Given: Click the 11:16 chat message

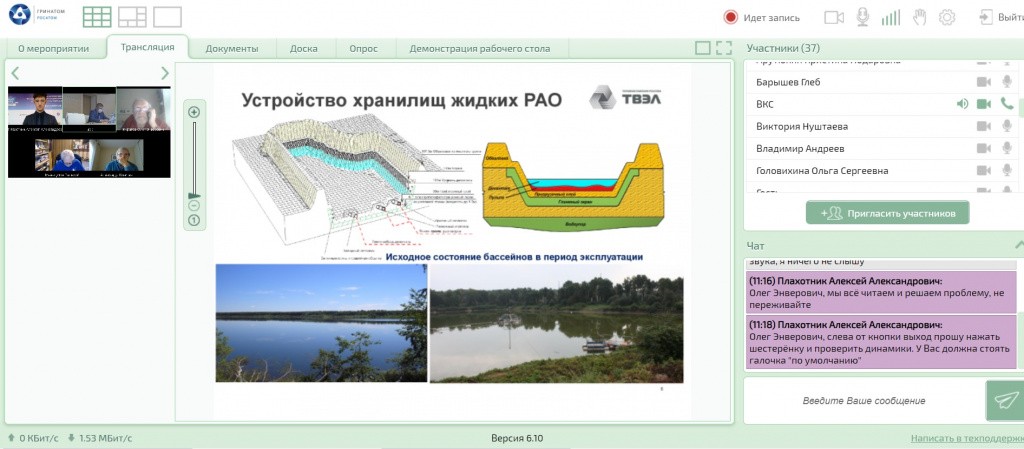Looking at the screenshot, I should coord(880,292).
